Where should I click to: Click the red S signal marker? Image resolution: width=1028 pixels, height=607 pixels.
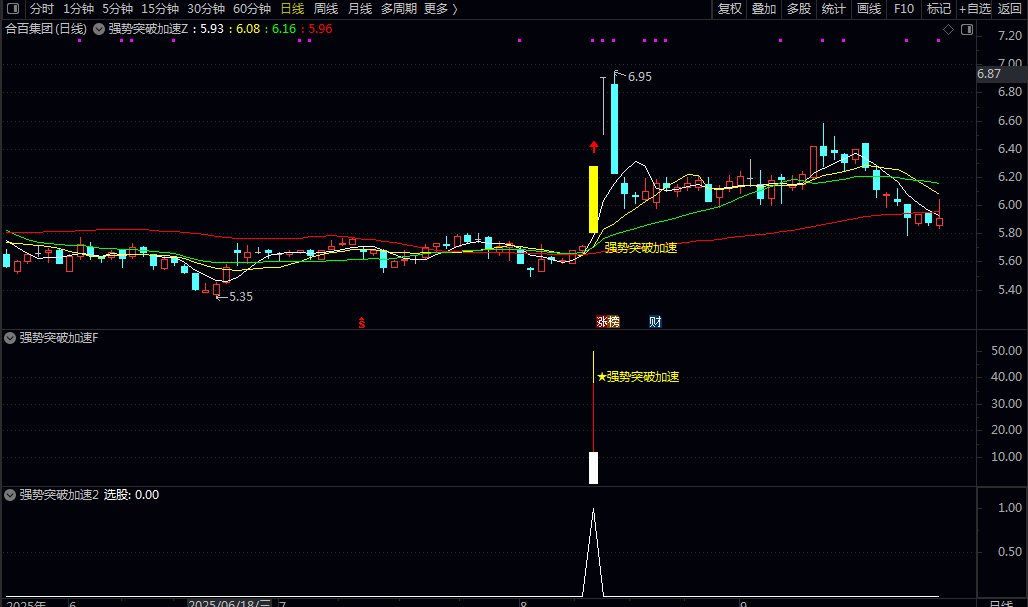(x=361, y=322)
